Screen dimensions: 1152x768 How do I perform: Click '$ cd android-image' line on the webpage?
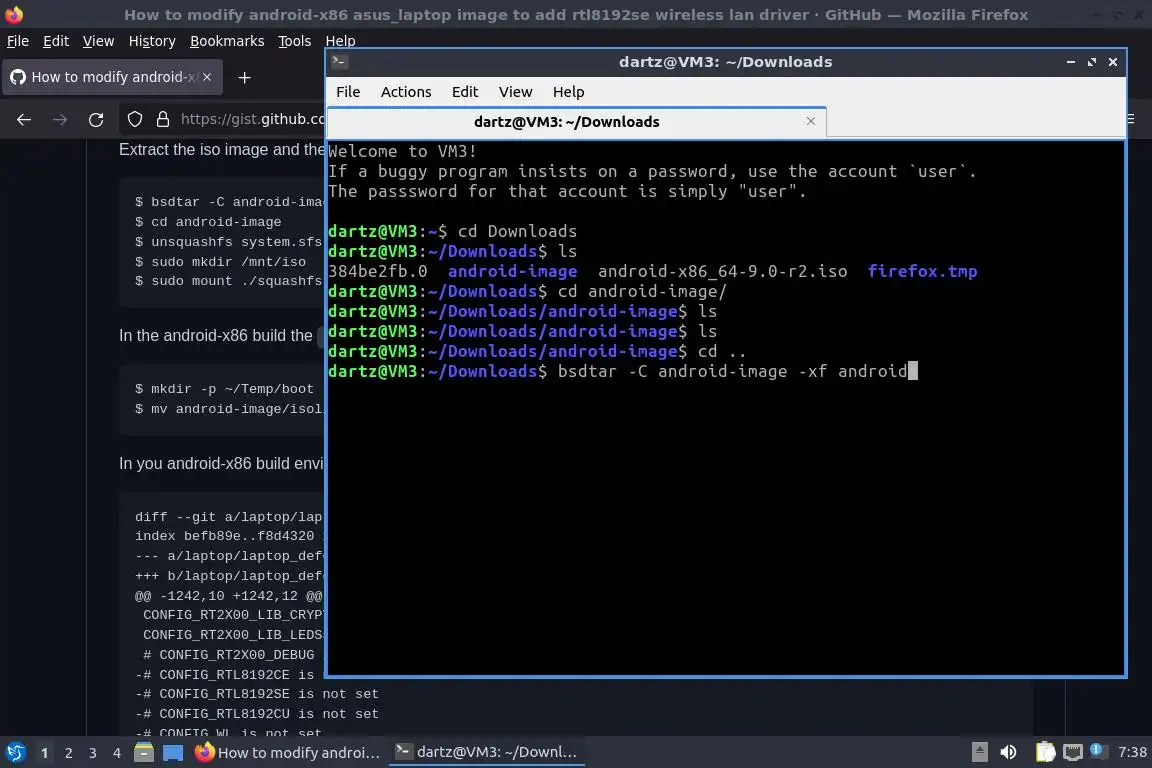pyautogui.click(x=208, y=222)
